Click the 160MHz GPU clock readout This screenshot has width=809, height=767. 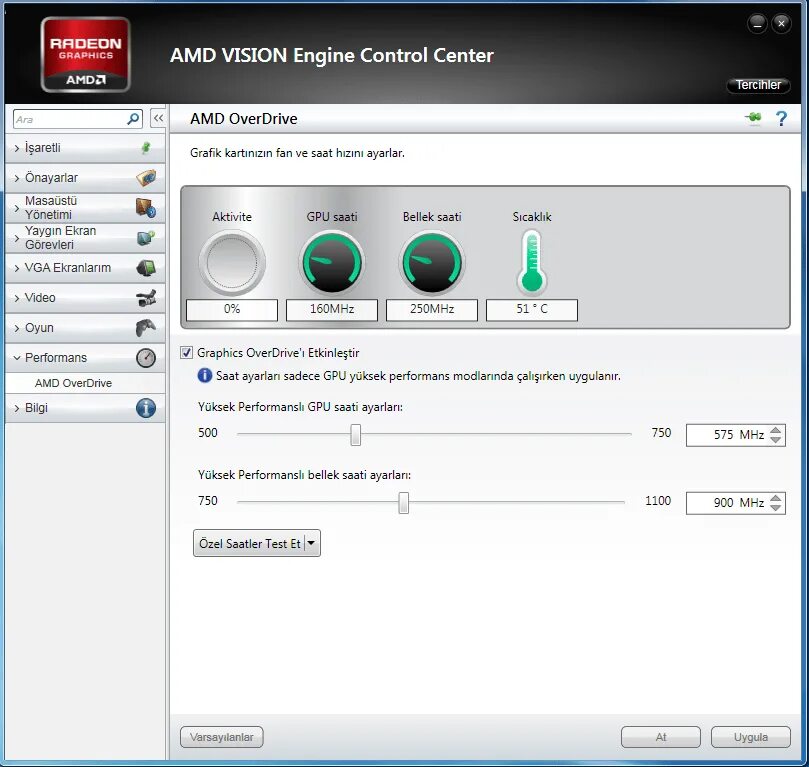pyautogui.click(x=332, y=309)
